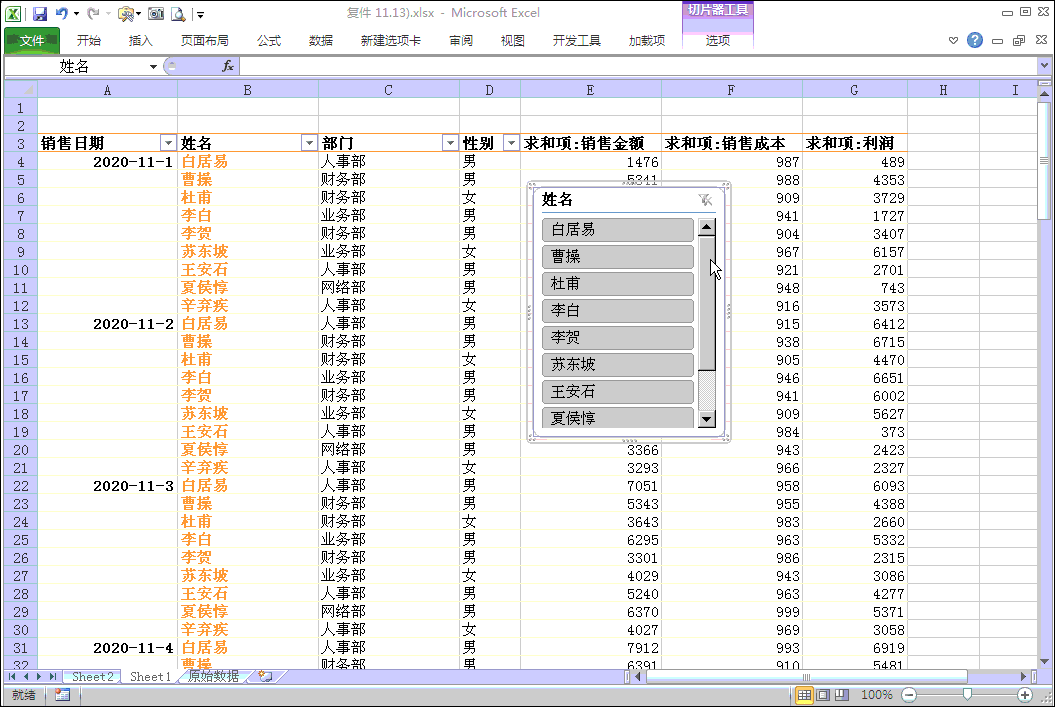
Task: Go to the next sheet tab
Action: coord(39,676)
